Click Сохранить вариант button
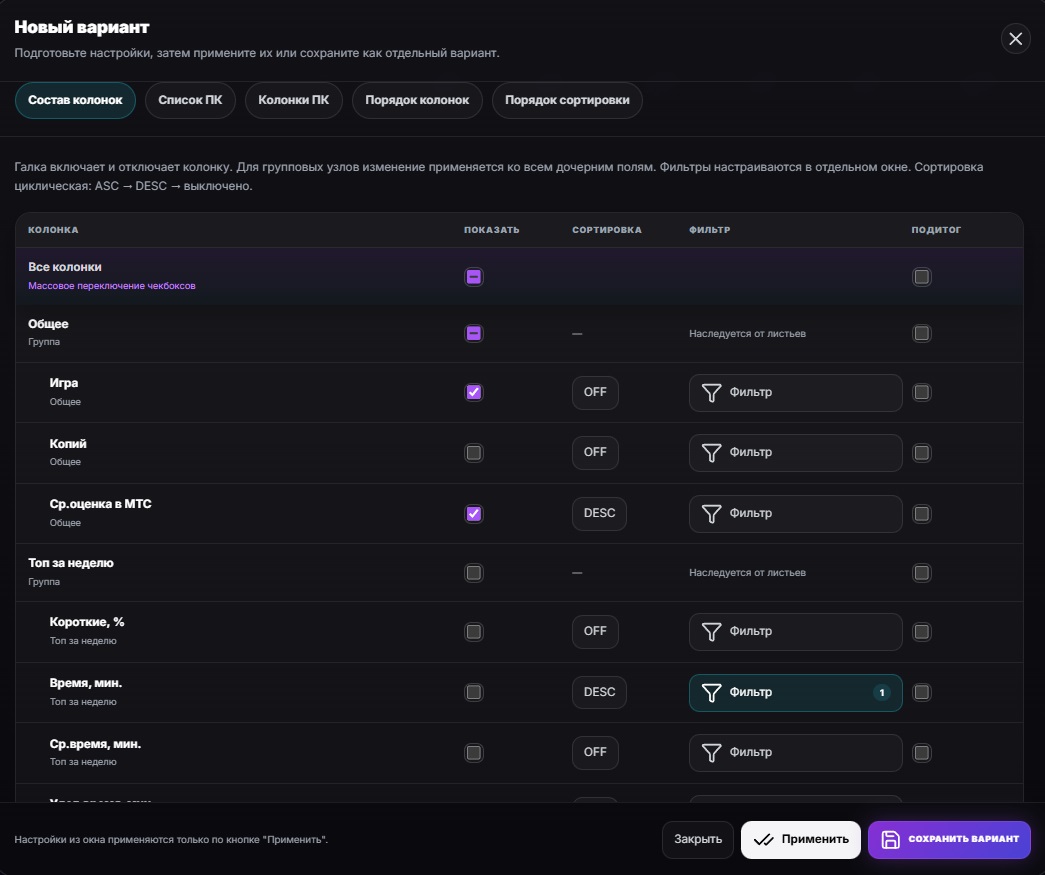The image size is (1045, 875). [949, 840]
